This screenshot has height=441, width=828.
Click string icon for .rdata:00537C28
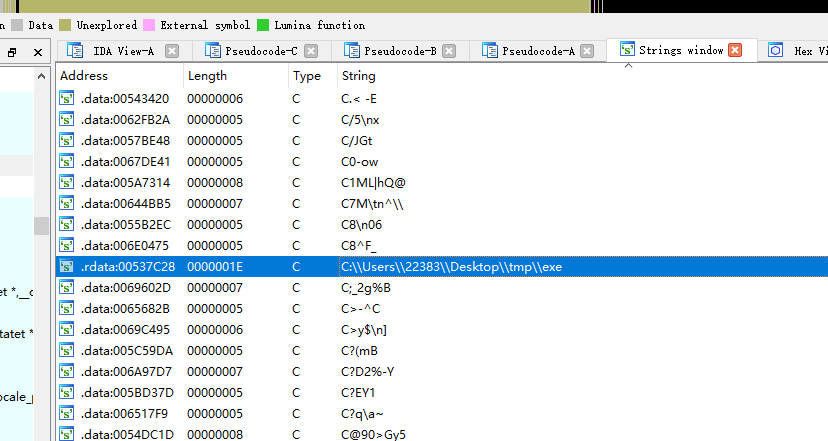click(x=67, y=267)
